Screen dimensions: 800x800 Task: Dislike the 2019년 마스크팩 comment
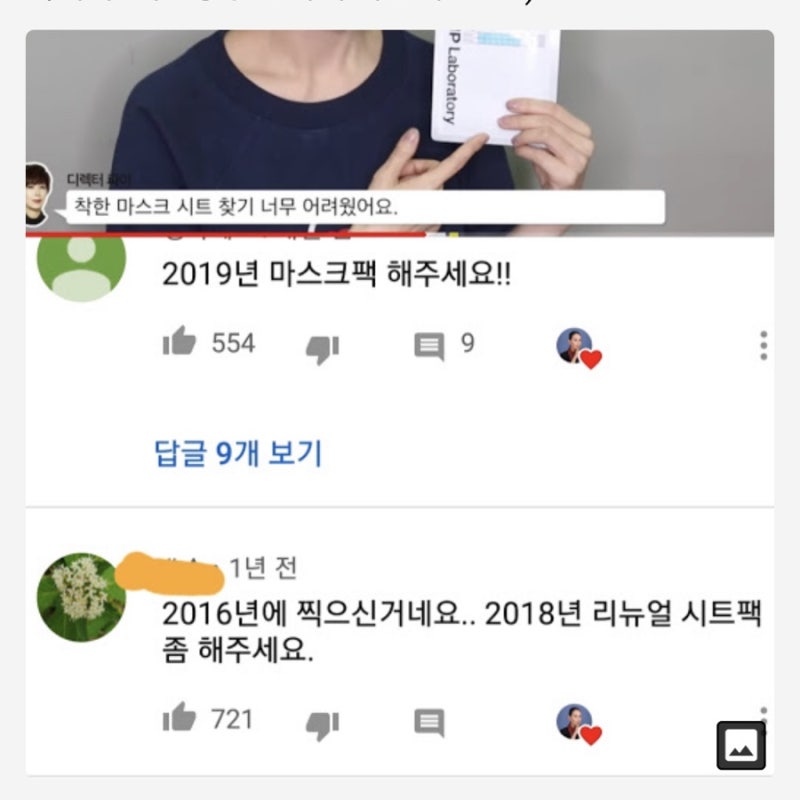[x=322, y=350]
